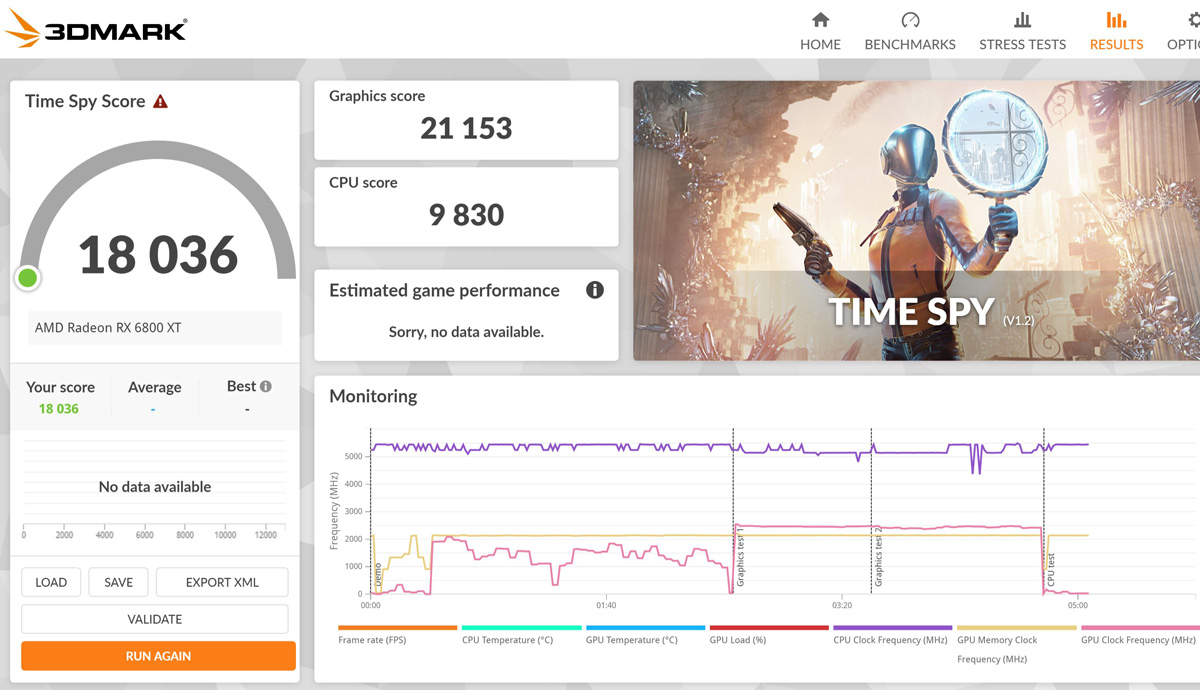Select the Results tab

coord(1116,31)
